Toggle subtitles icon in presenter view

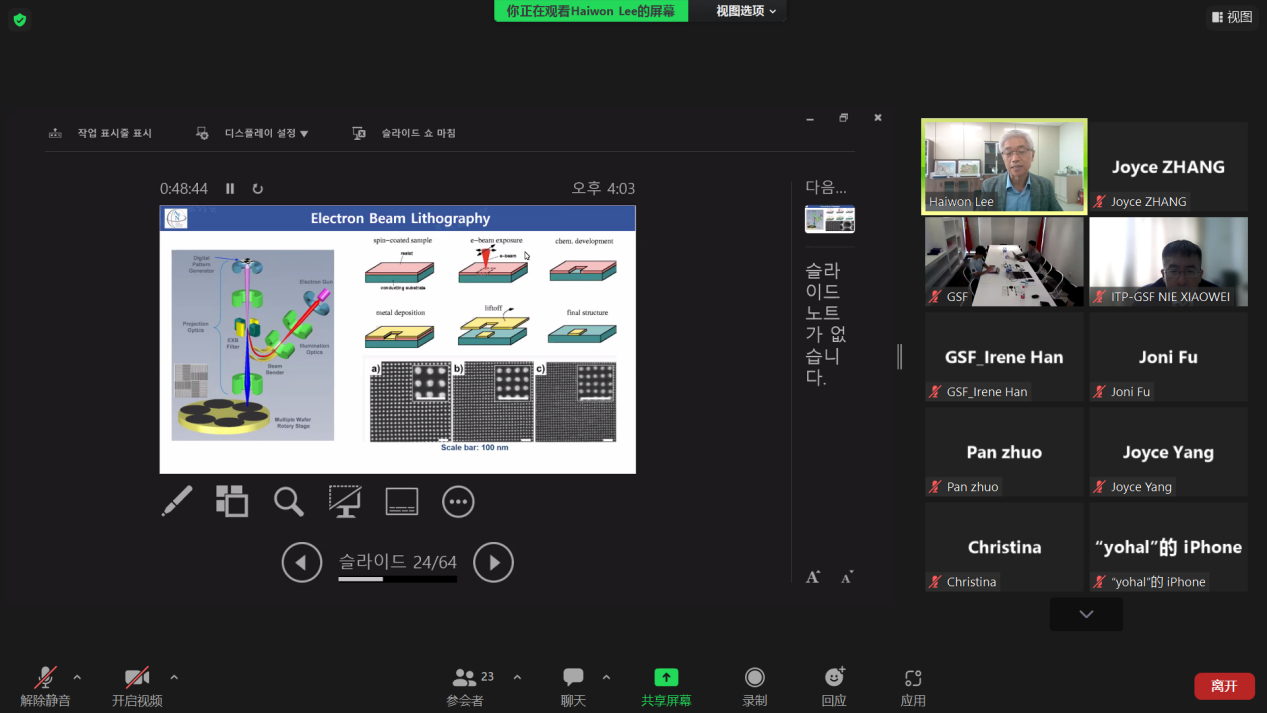coord(402,501)
